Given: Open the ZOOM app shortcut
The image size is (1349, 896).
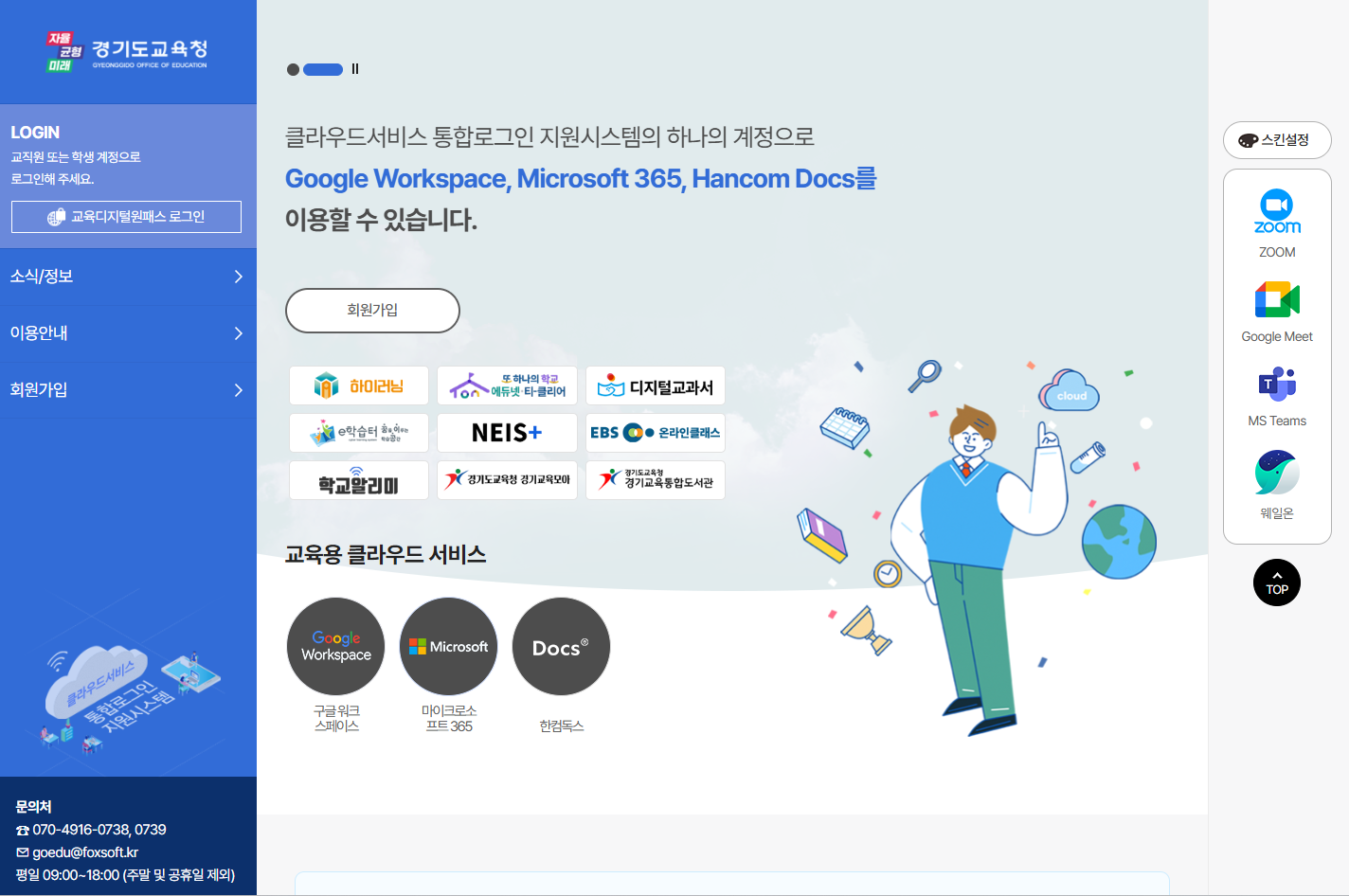Looking at the screenshot, I should click(1277, 224).
